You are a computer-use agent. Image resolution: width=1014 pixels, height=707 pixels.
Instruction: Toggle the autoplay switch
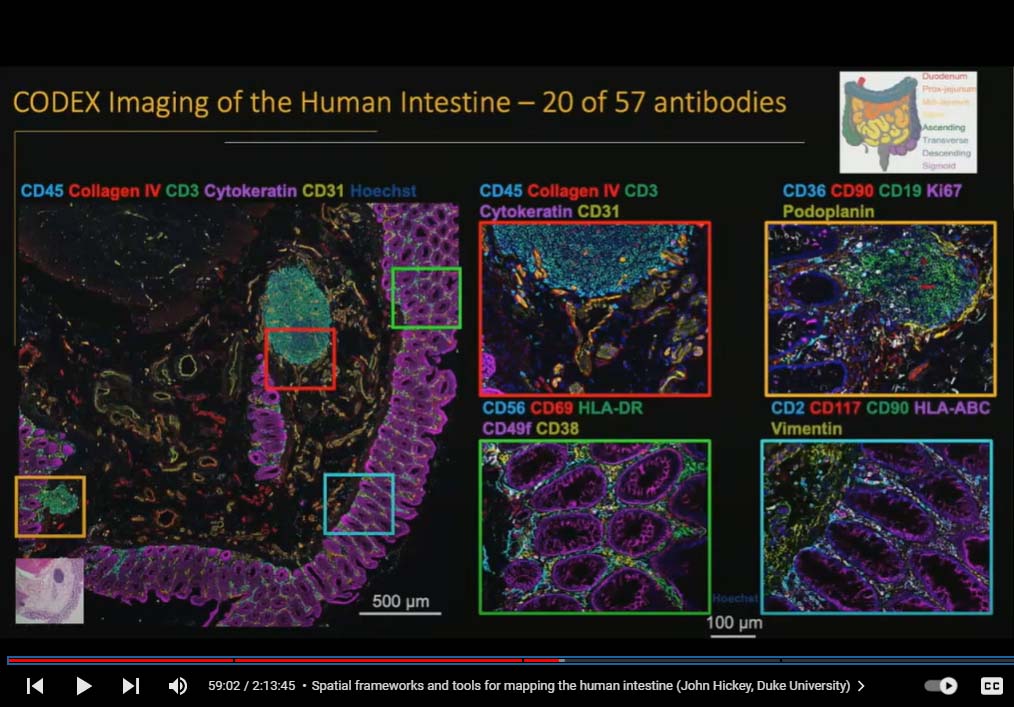(x=941, y=686)
